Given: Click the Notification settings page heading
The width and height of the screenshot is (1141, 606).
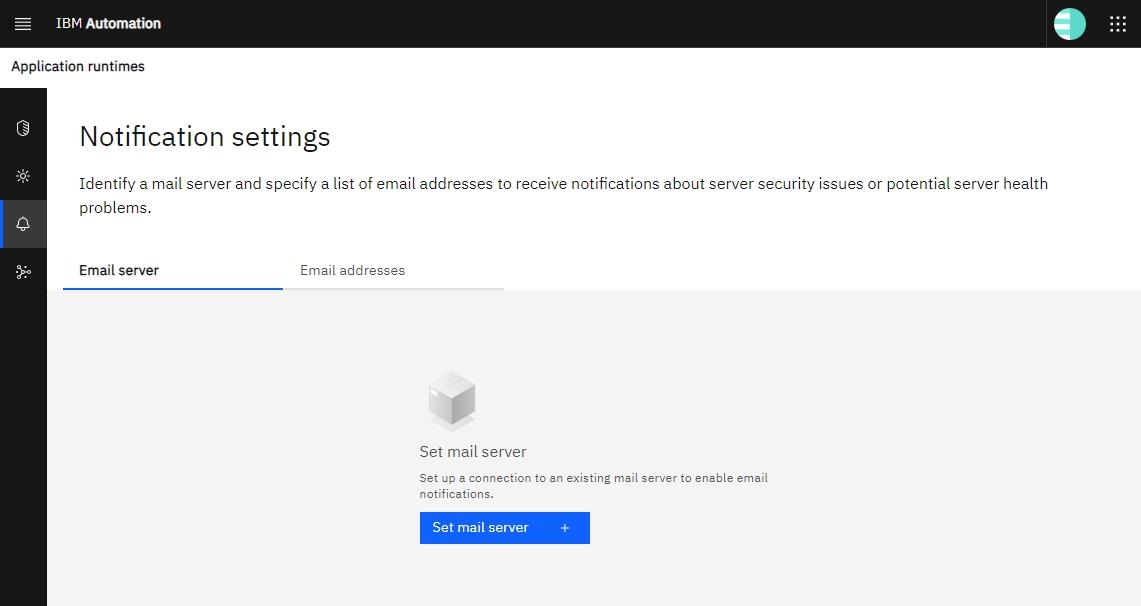Looking at the screenshot, I should tap(205, 136).
